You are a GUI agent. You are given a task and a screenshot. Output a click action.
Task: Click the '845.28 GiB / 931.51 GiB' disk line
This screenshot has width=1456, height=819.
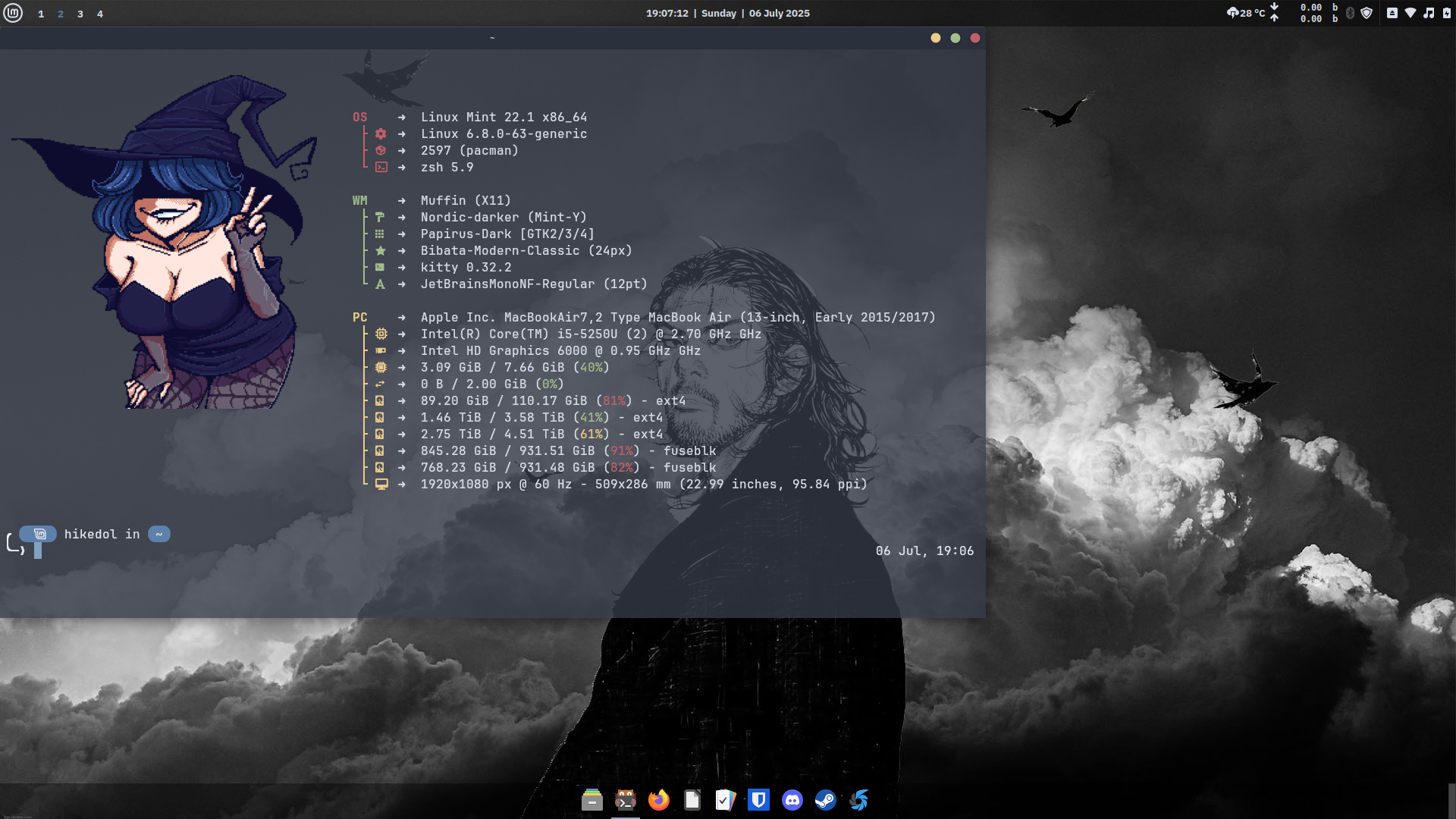pos(568,450)
